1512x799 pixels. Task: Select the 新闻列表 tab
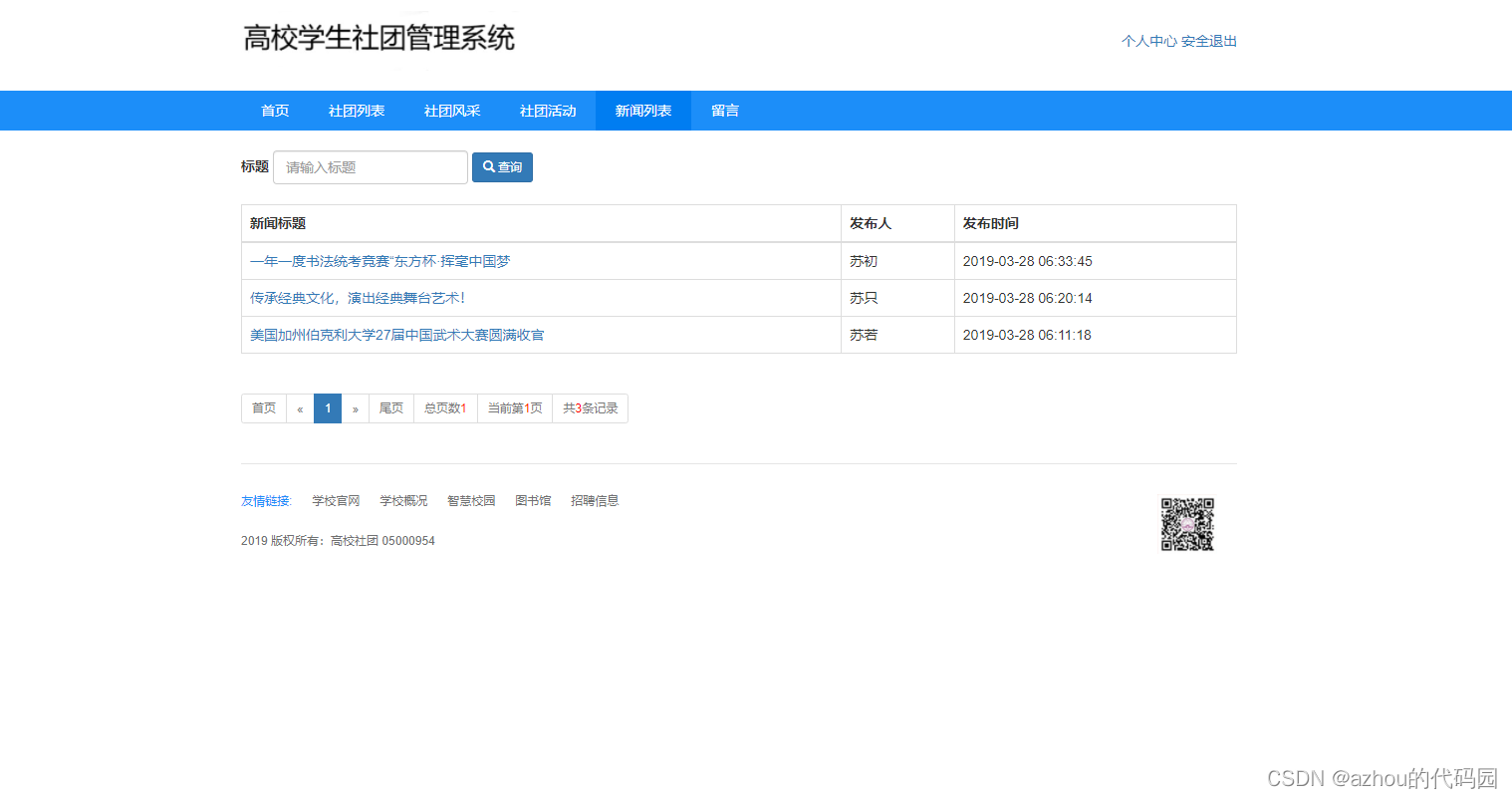click(643, 111)
